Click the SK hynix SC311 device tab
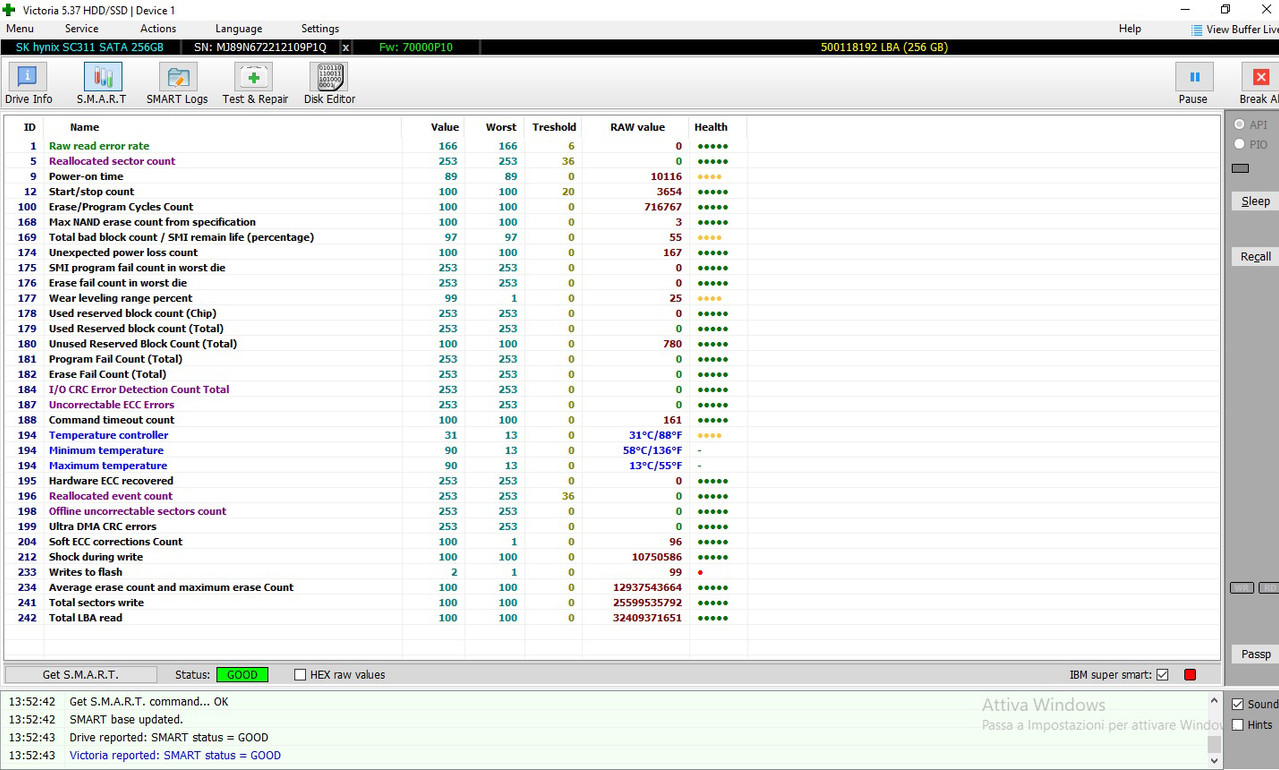Image resolution: width=1279 pixels, height=770 pixels. coord(90,47)
